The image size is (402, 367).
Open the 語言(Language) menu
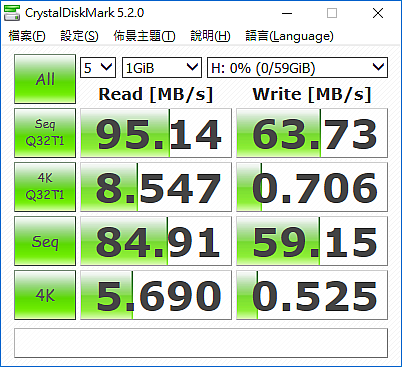point(289,36)
